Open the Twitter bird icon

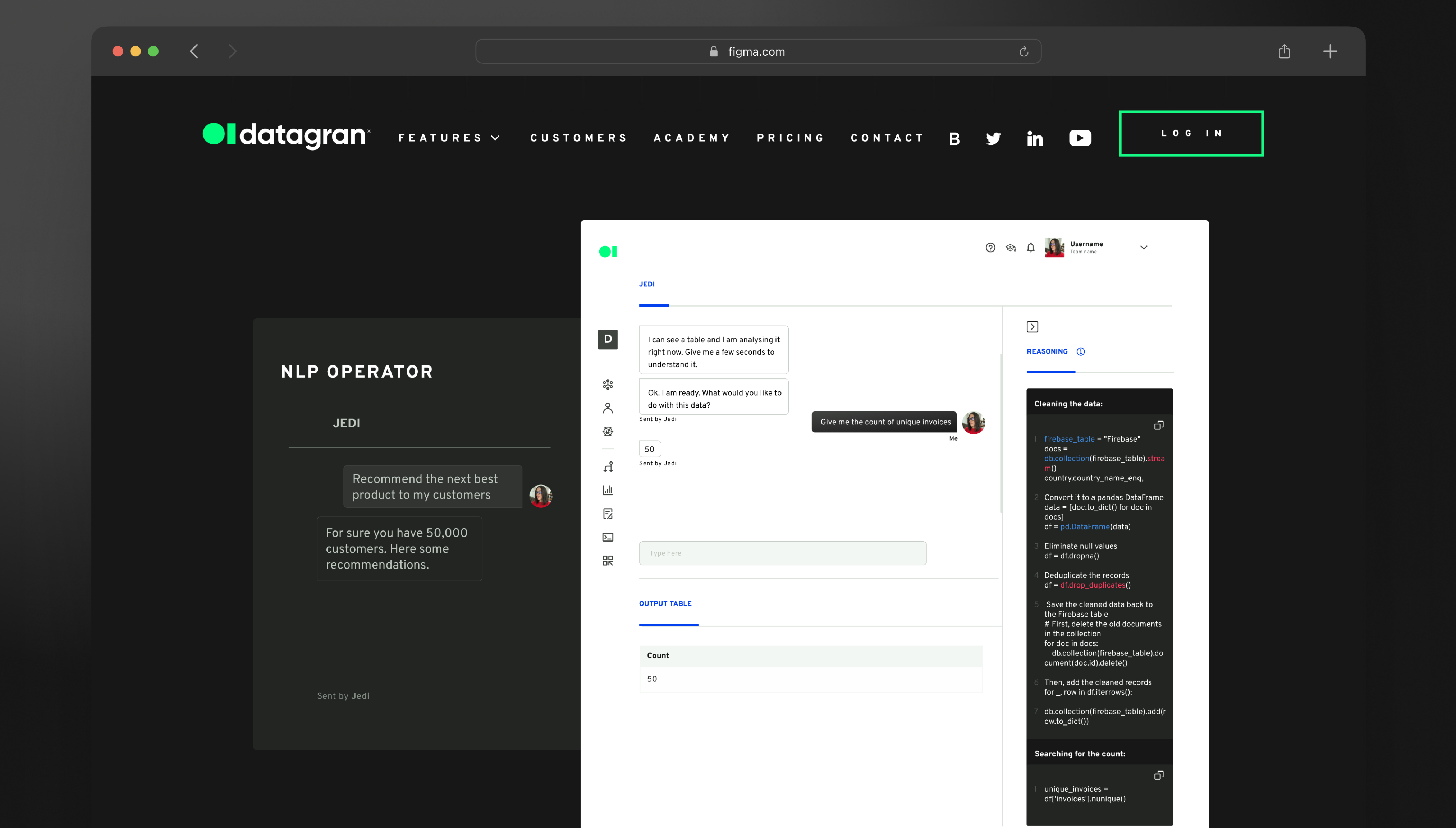[x=993, y=139]
